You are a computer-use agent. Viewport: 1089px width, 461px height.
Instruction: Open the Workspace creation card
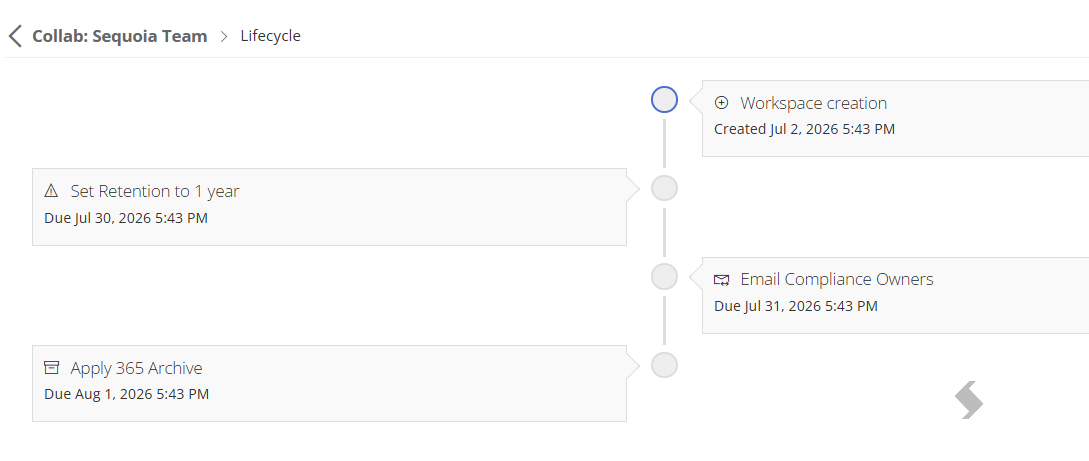(895, 119)
